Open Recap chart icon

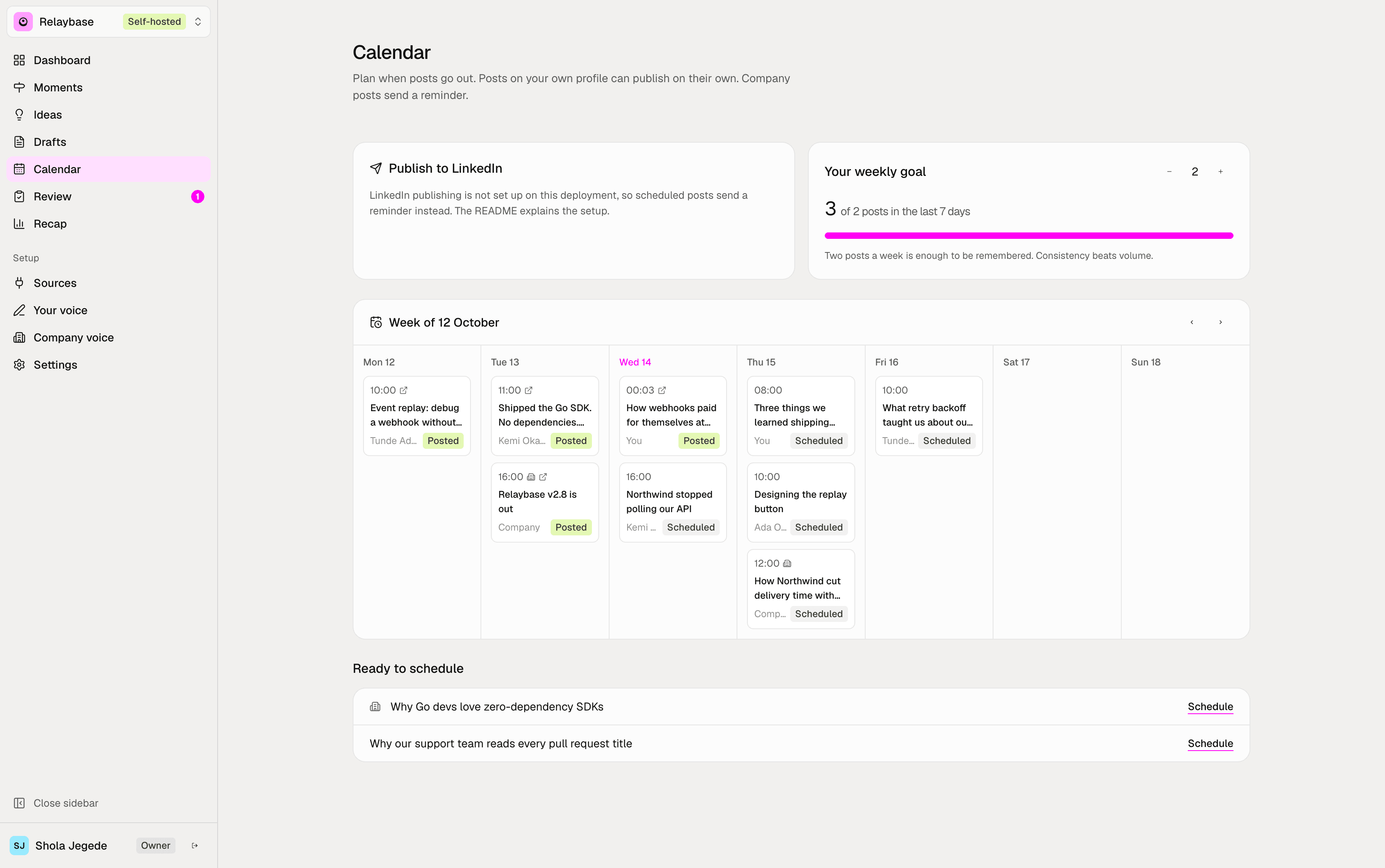tap(20, 224)
